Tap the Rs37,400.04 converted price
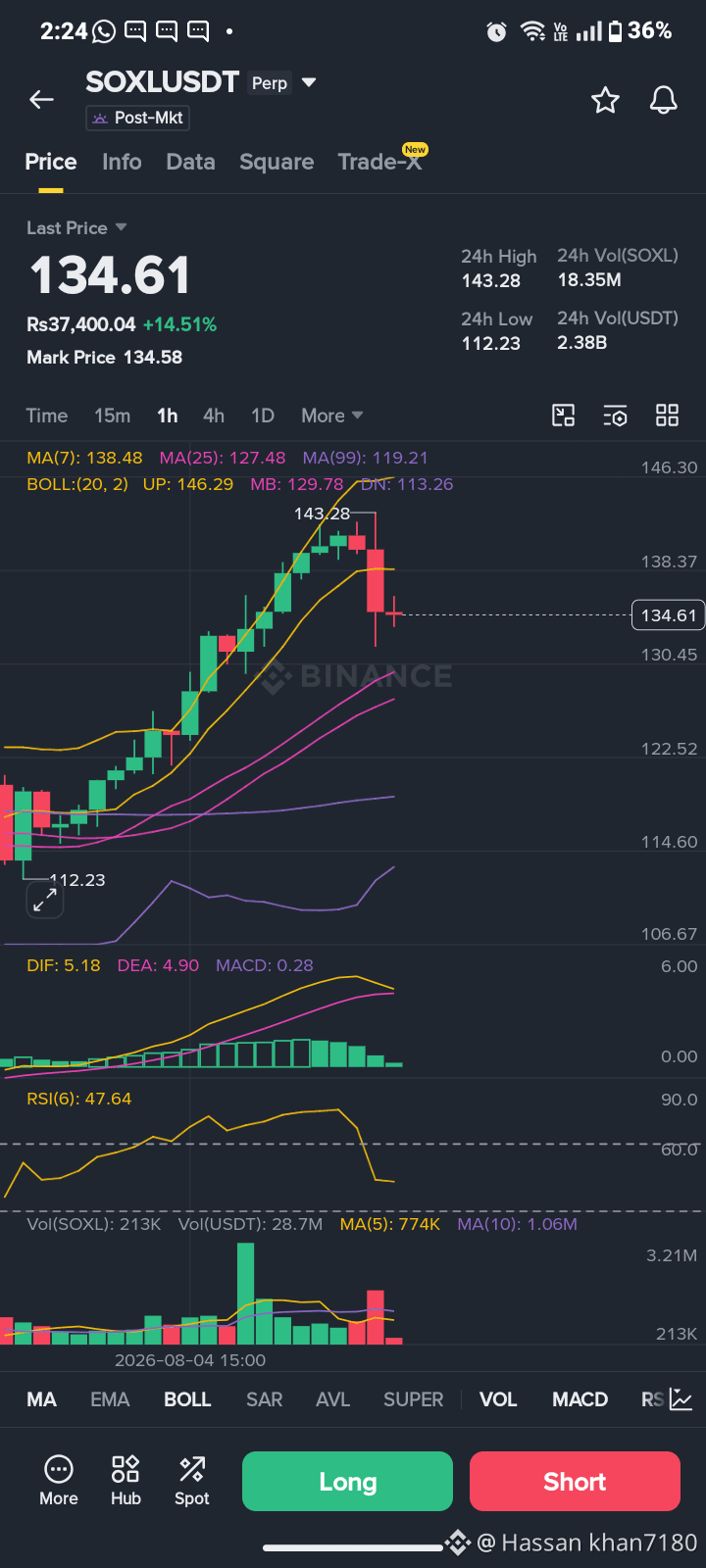Screen dimensions: 706x1568 pyautogui.click(x=81, y=324)
